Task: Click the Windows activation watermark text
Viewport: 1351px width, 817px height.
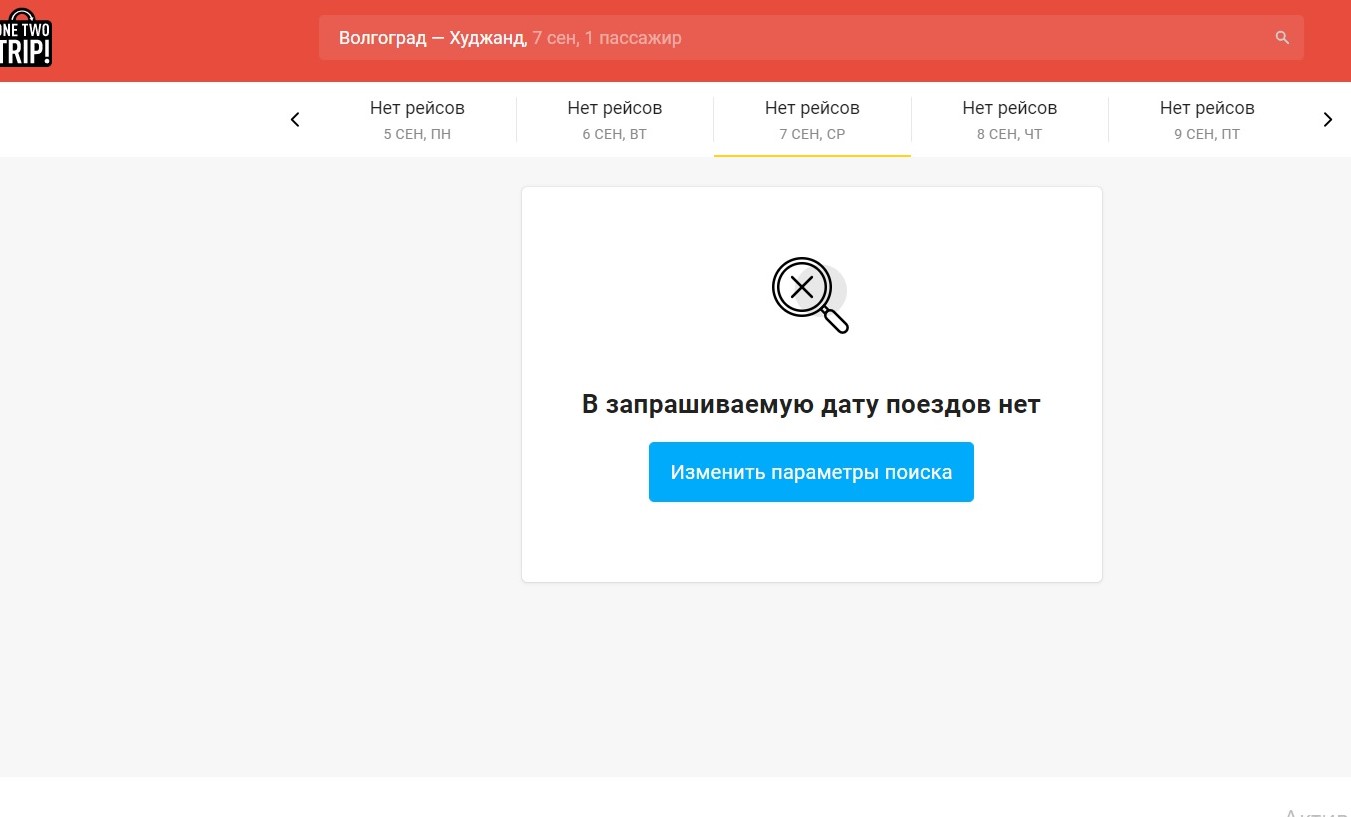Action: 1317,811
